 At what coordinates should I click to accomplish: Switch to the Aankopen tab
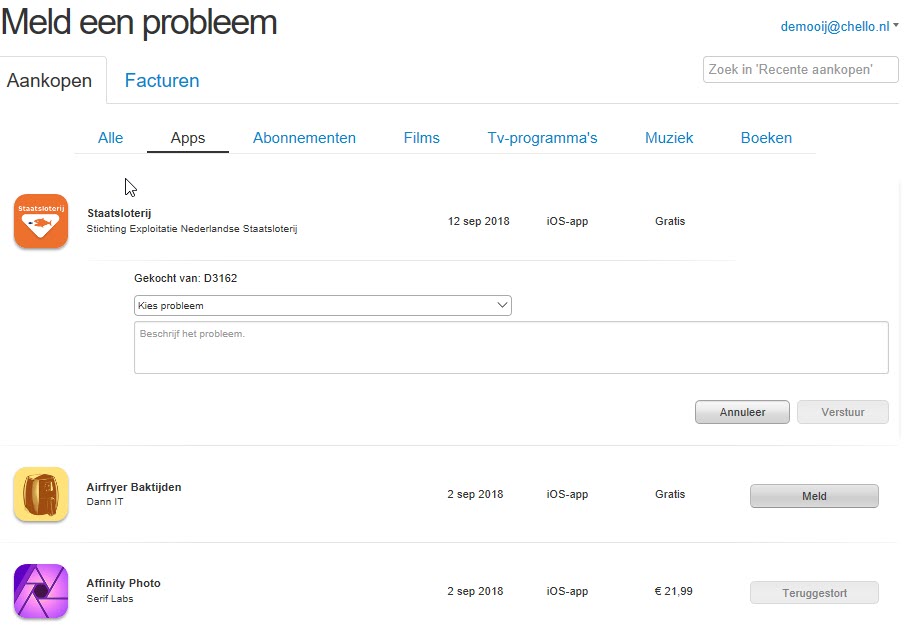[49, 80]
